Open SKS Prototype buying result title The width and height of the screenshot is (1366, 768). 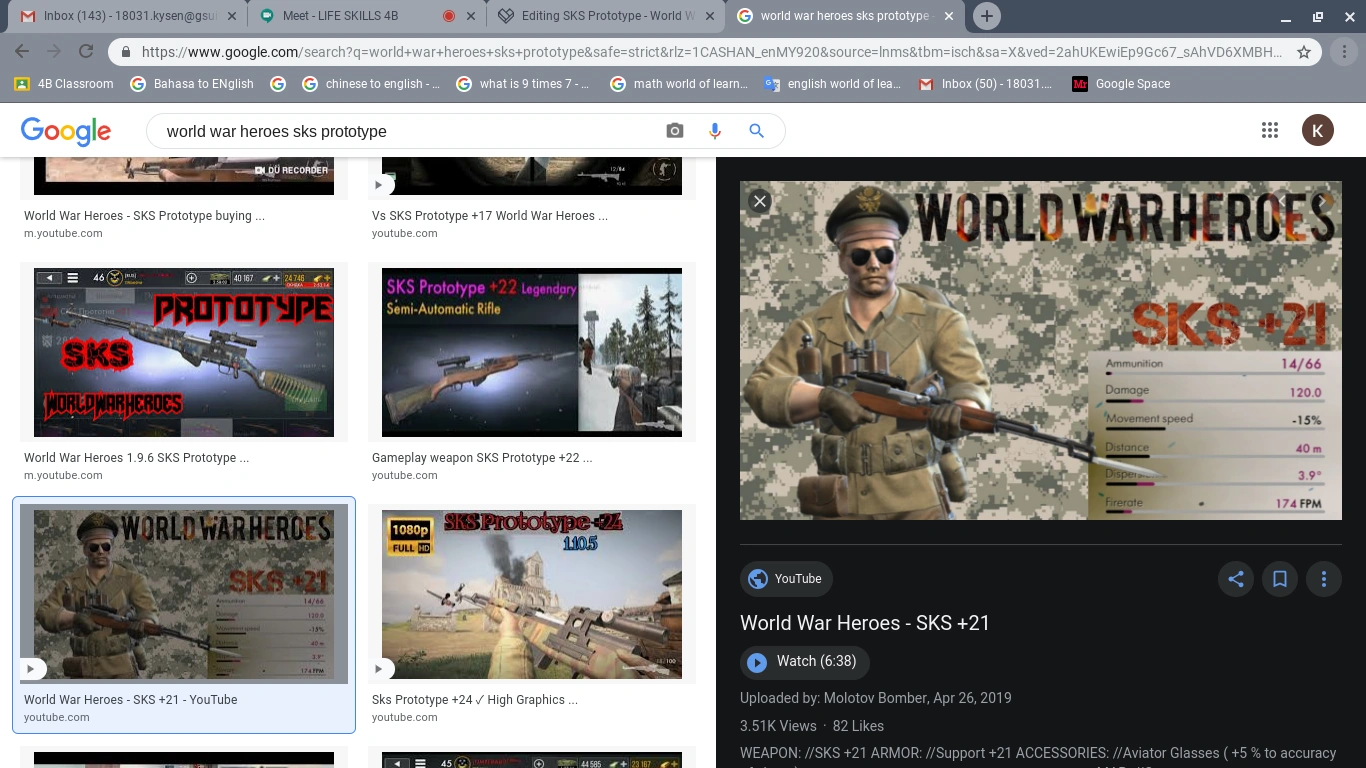pyautogui.click(x=144, y=216)
